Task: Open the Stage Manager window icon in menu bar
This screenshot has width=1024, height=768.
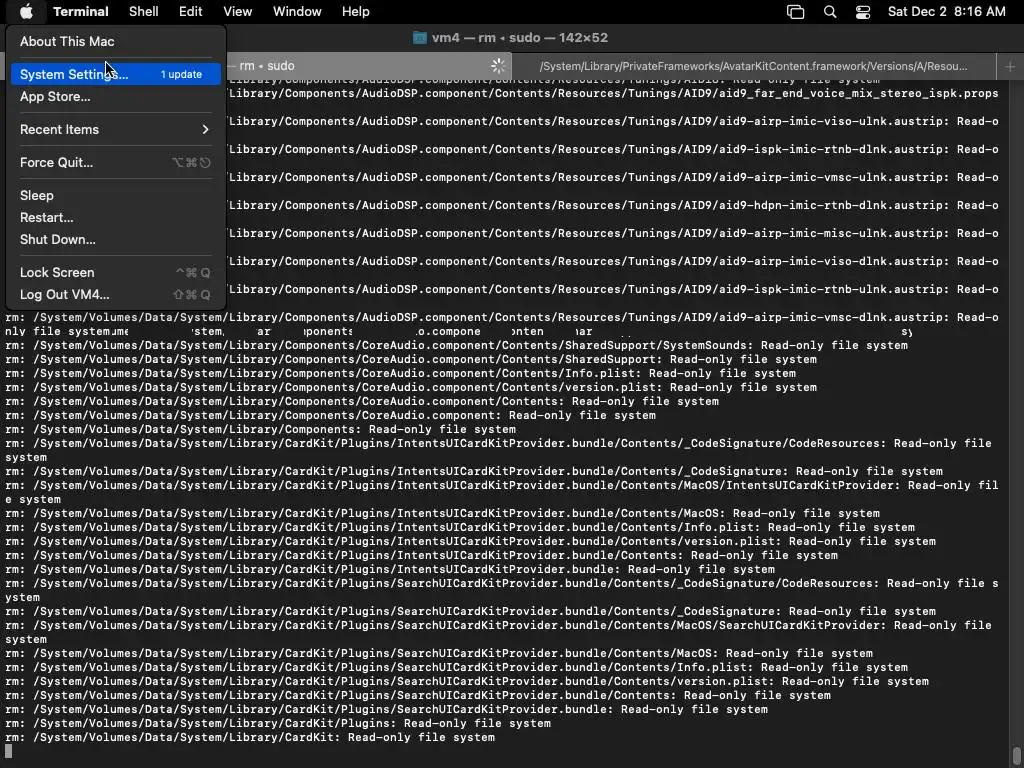Action: pyautogui.click(x=795, y=12)
